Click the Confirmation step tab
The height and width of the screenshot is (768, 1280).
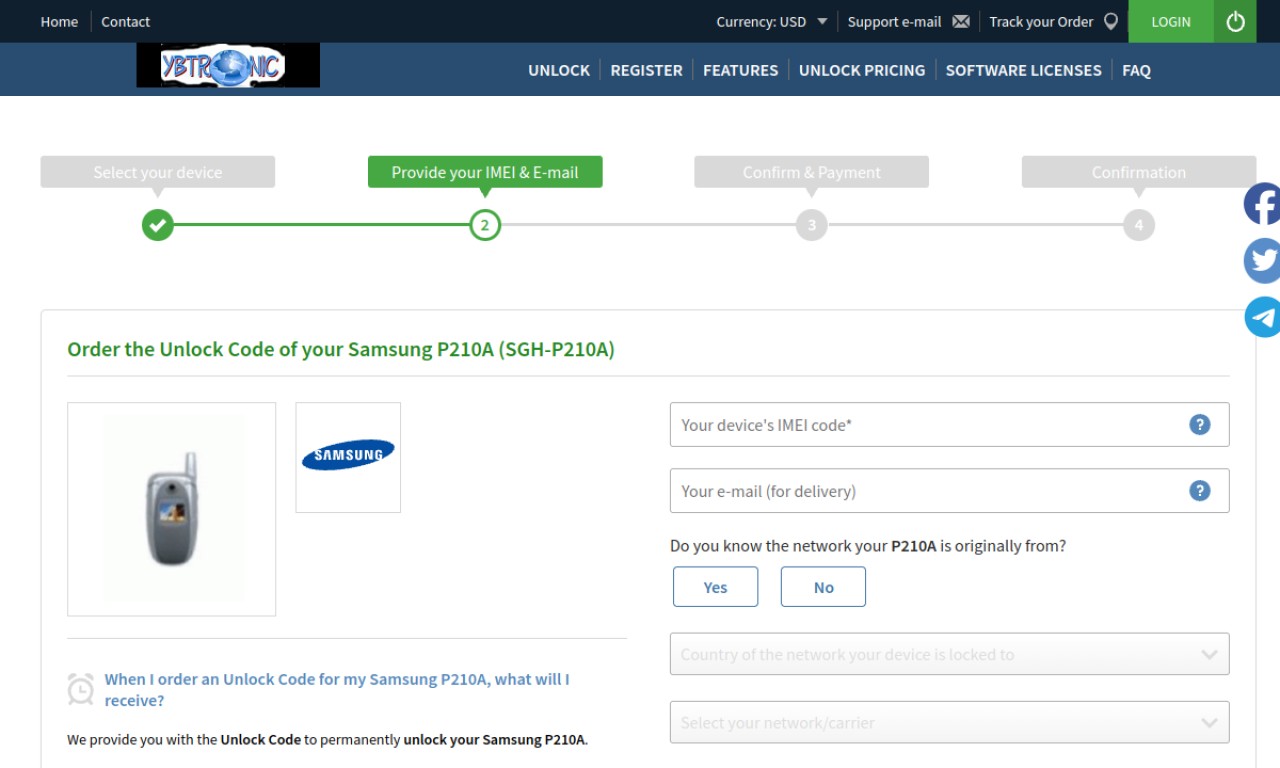pos(1139,172)
